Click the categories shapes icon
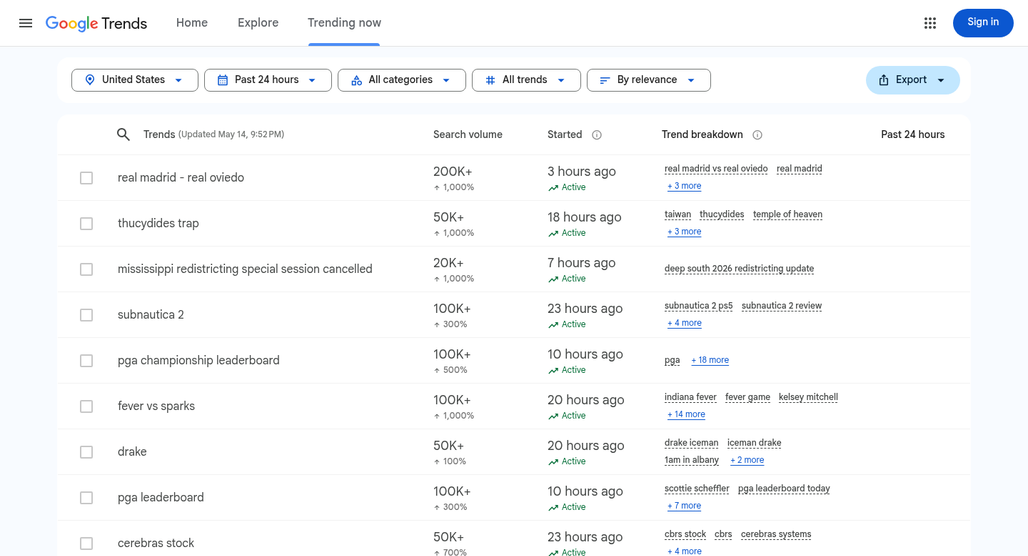The height and width of the screenshot is (556, 1028). click(x=357, y=80)
